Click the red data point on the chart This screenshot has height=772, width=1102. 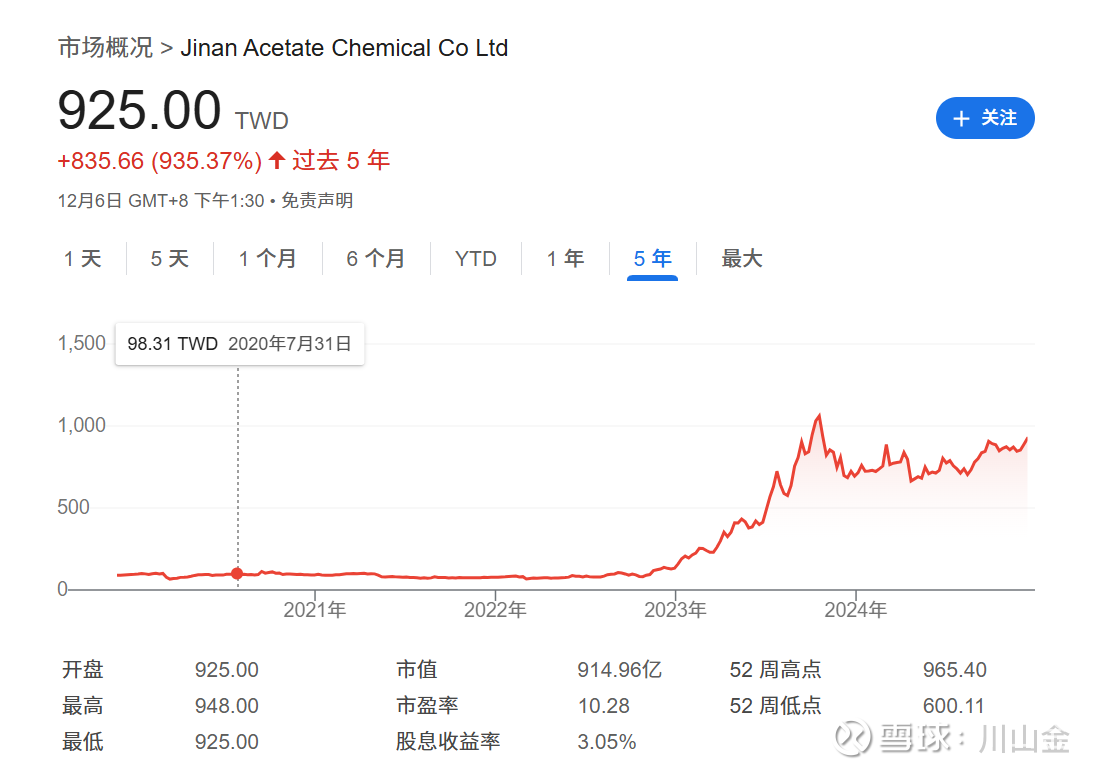238,574
